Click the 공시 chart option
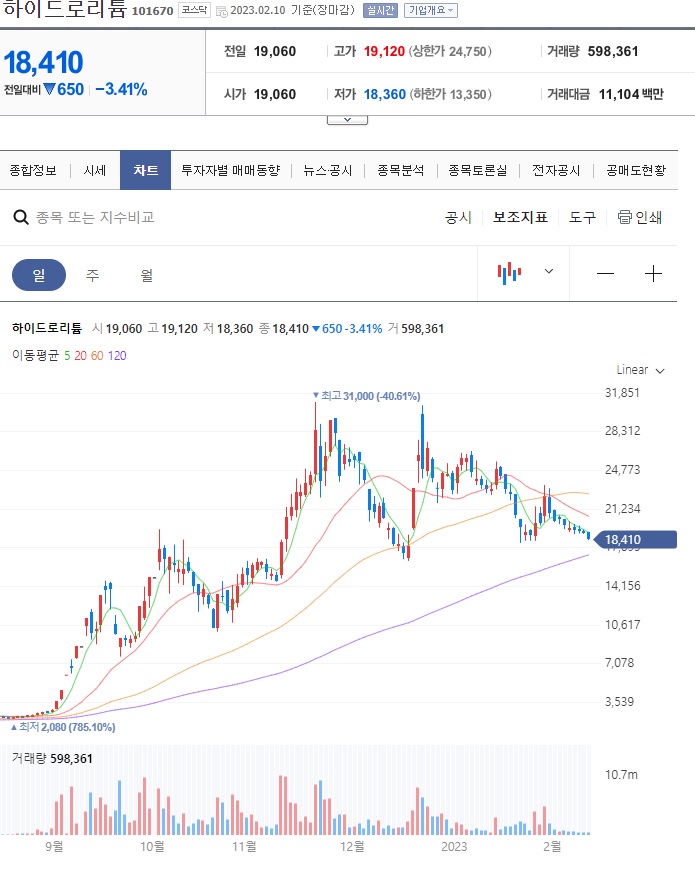 coord(458,217)
